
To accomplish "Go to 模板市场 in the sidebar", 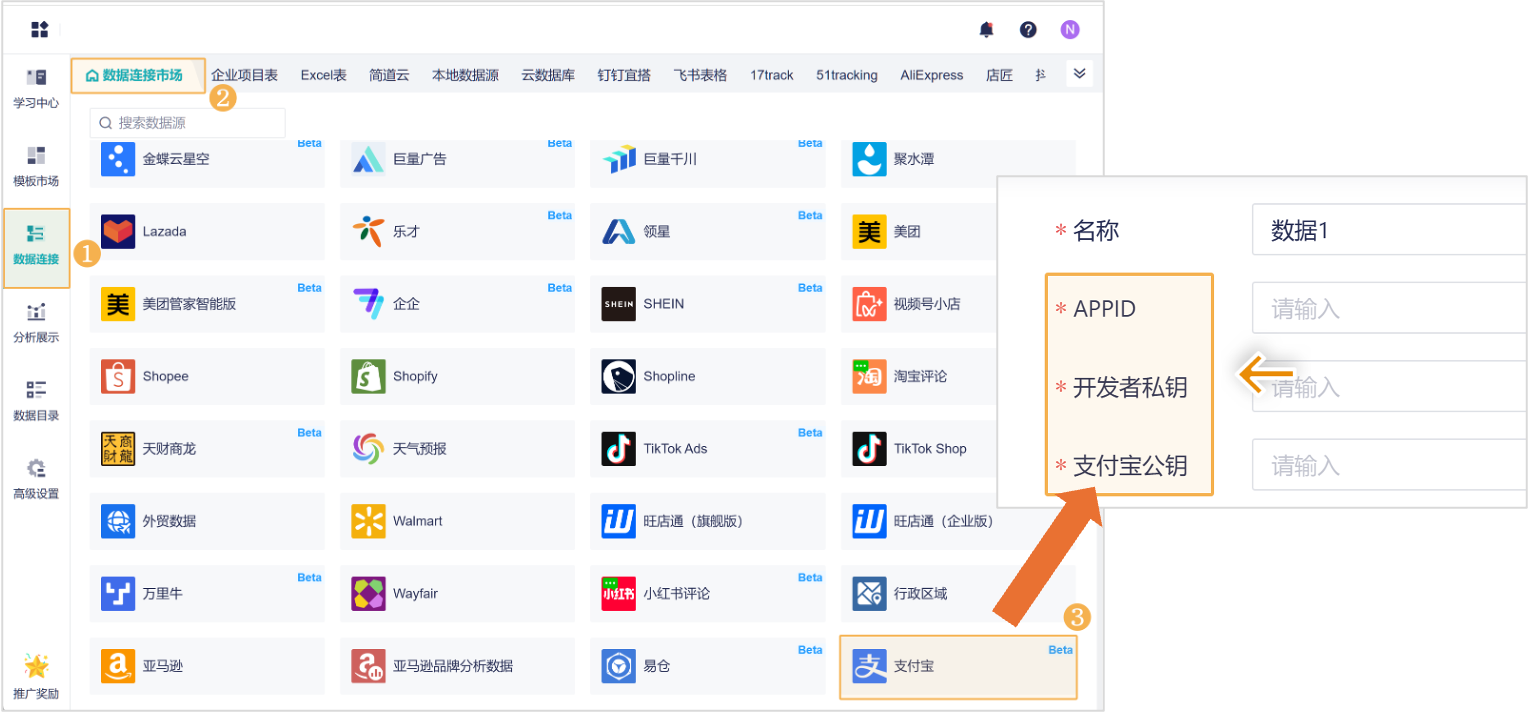I will click(36, 165).
